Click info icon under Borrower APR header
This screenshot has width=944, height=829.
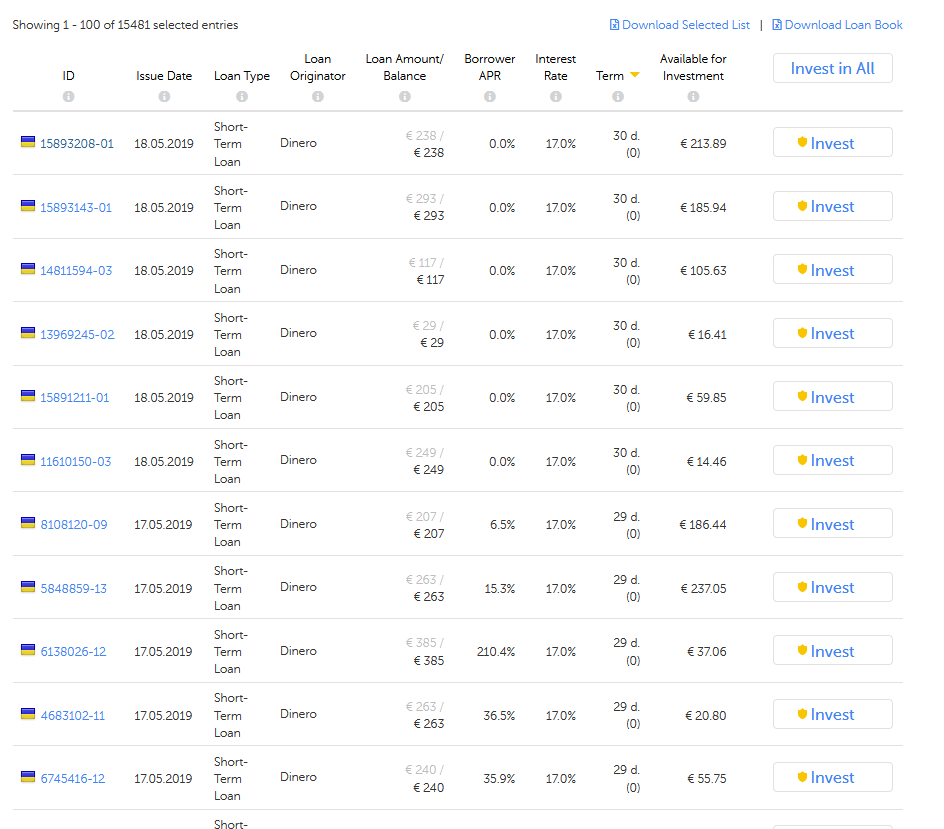click(489, 97)
